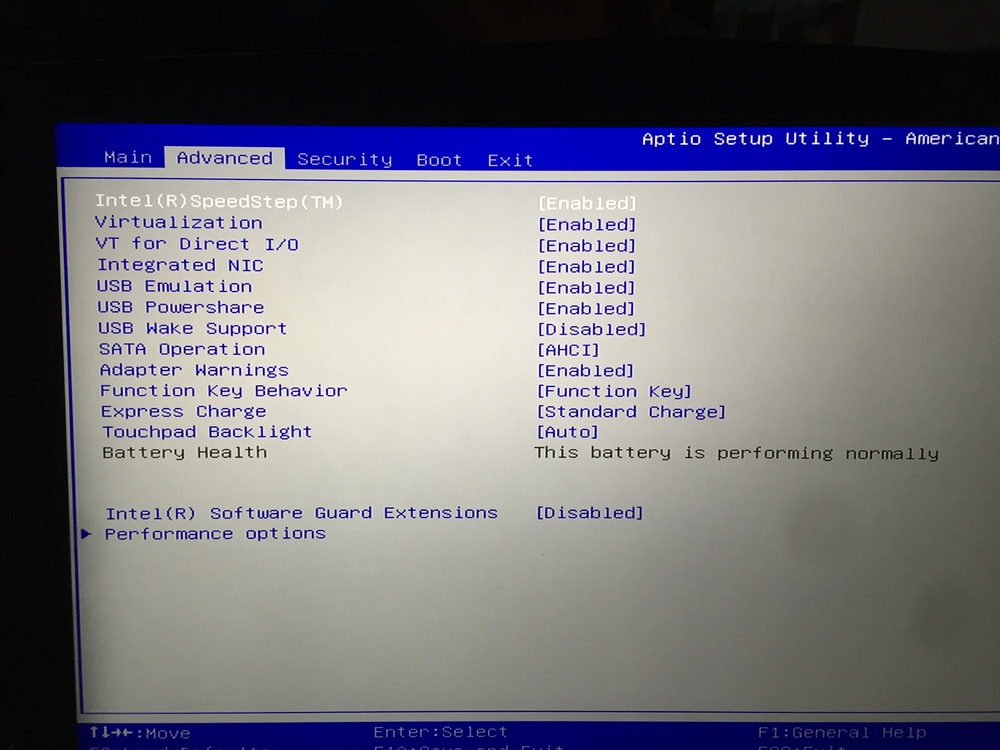Disable the Virtualization setting value
The width and height of the screenshot is (1000, 750).
[x=587, y=225]
